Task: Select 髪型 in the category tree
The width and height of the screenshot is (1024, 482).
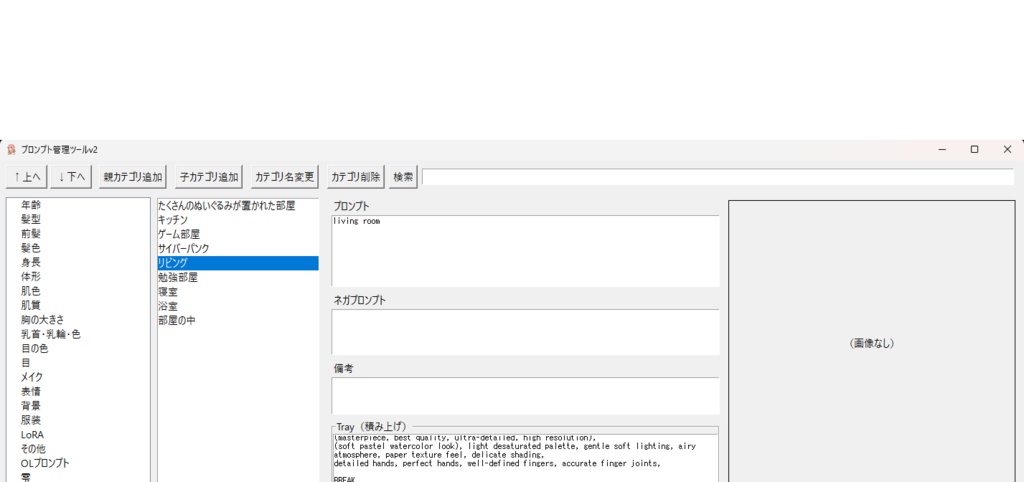Action: [31, 219]
